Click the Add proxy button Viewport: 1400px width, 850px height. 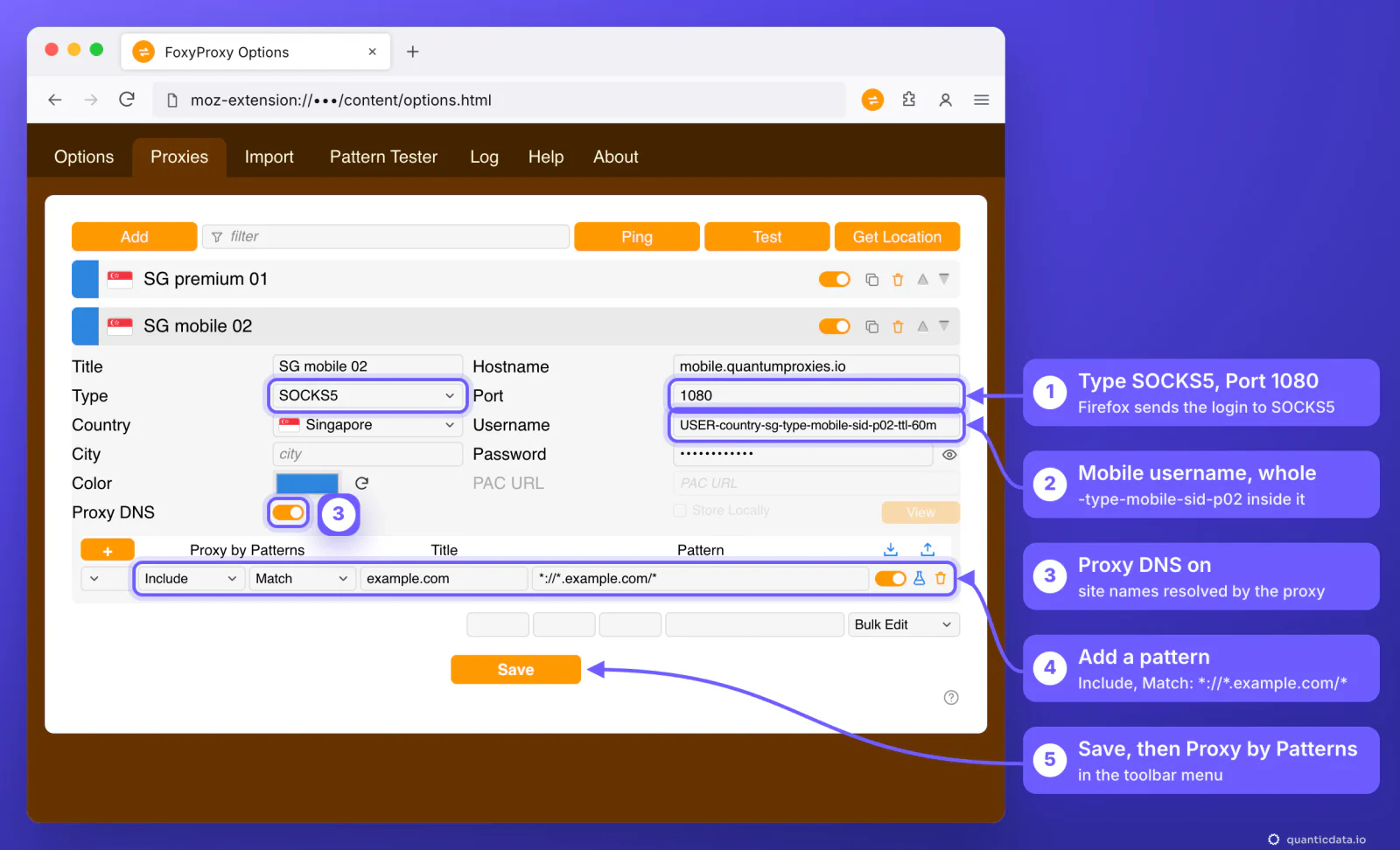[x=134, y=236]
